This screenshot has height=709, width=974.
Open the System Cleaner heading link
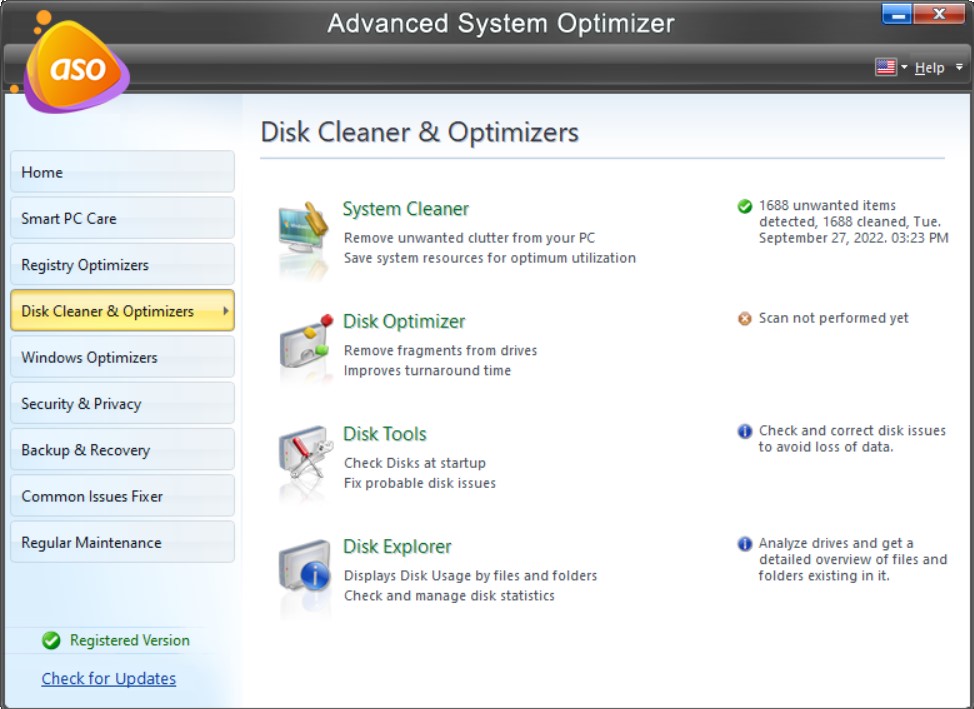click(405, 209)
